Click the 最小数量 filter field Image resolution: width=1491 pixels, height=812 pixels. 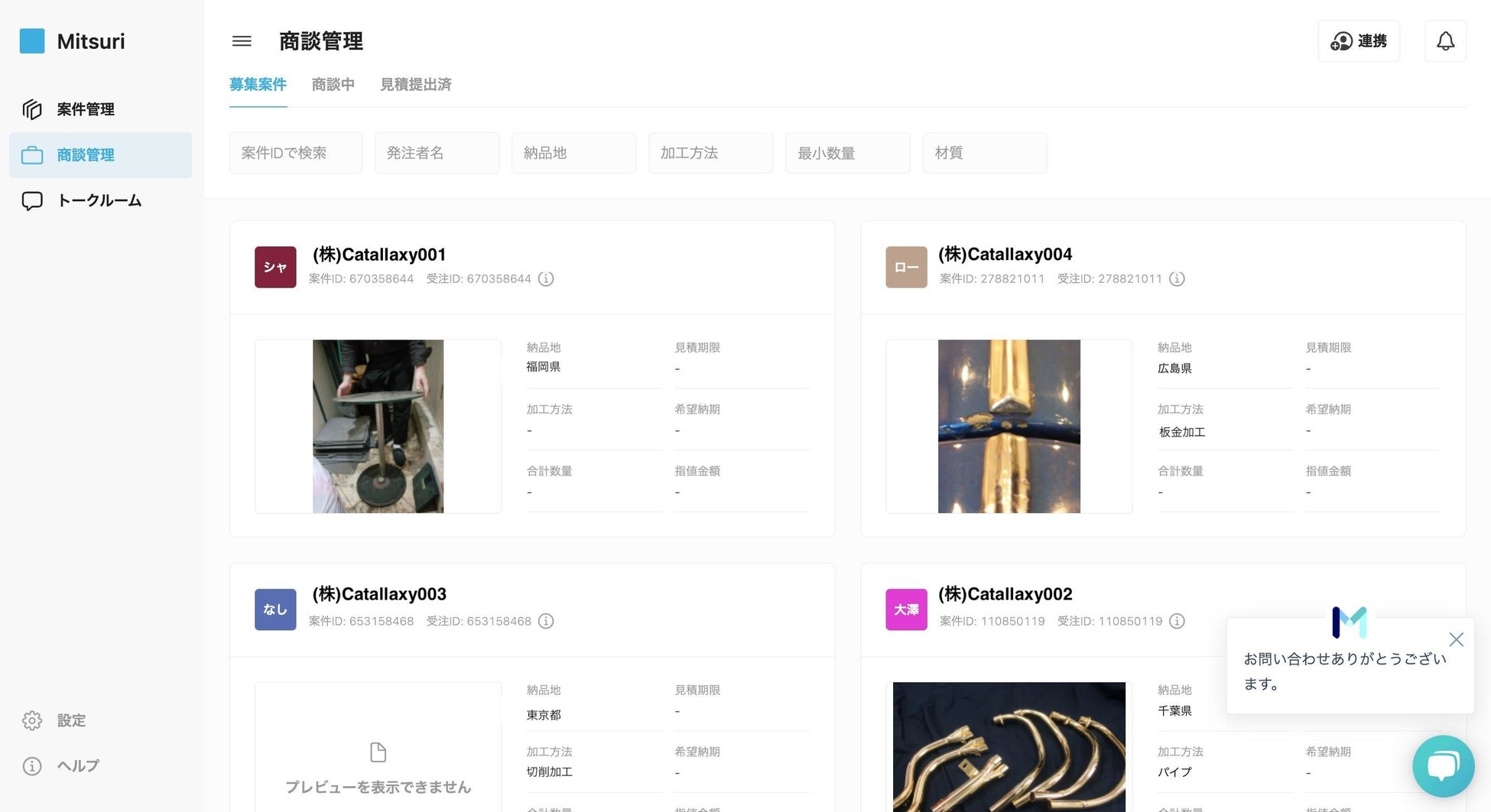847,153
